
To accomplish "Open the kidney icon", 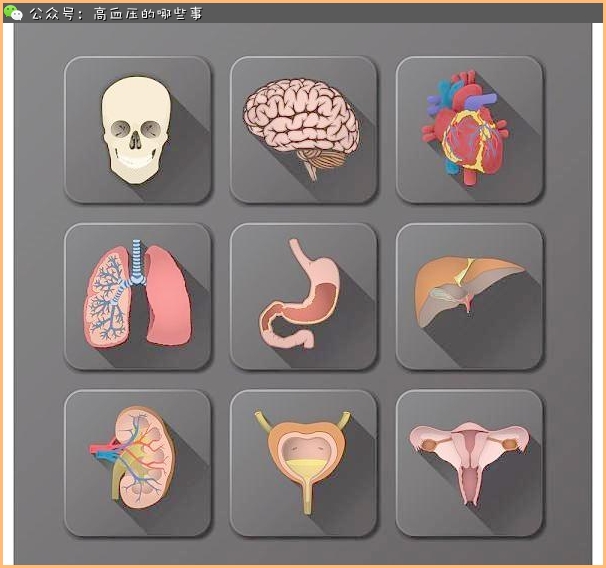I will click(x=137, y=462).
